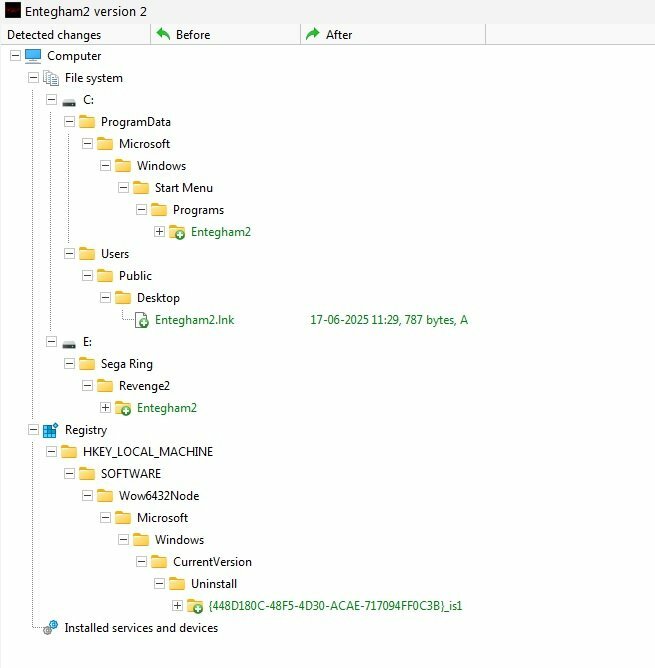655x668 pixels.
Task: Click the Public folder icon
Action: 105,276
